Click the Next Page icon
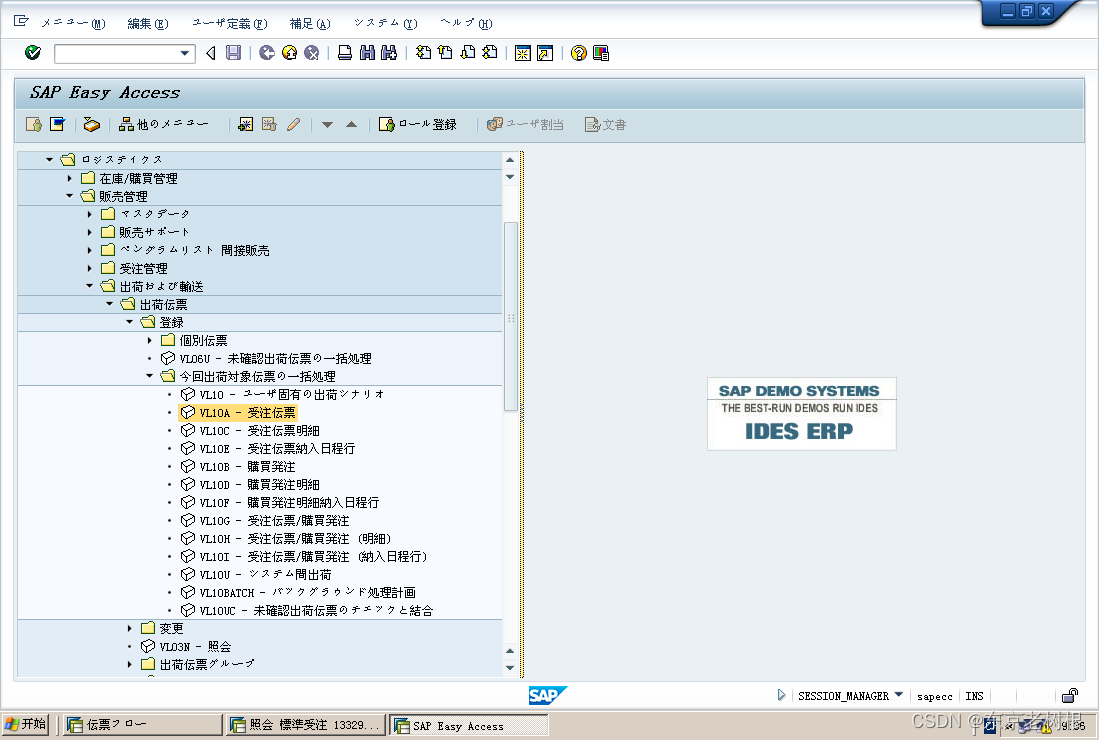This screenshot has height=740, width=1099. pyautogui.click(x=467, y=53)
